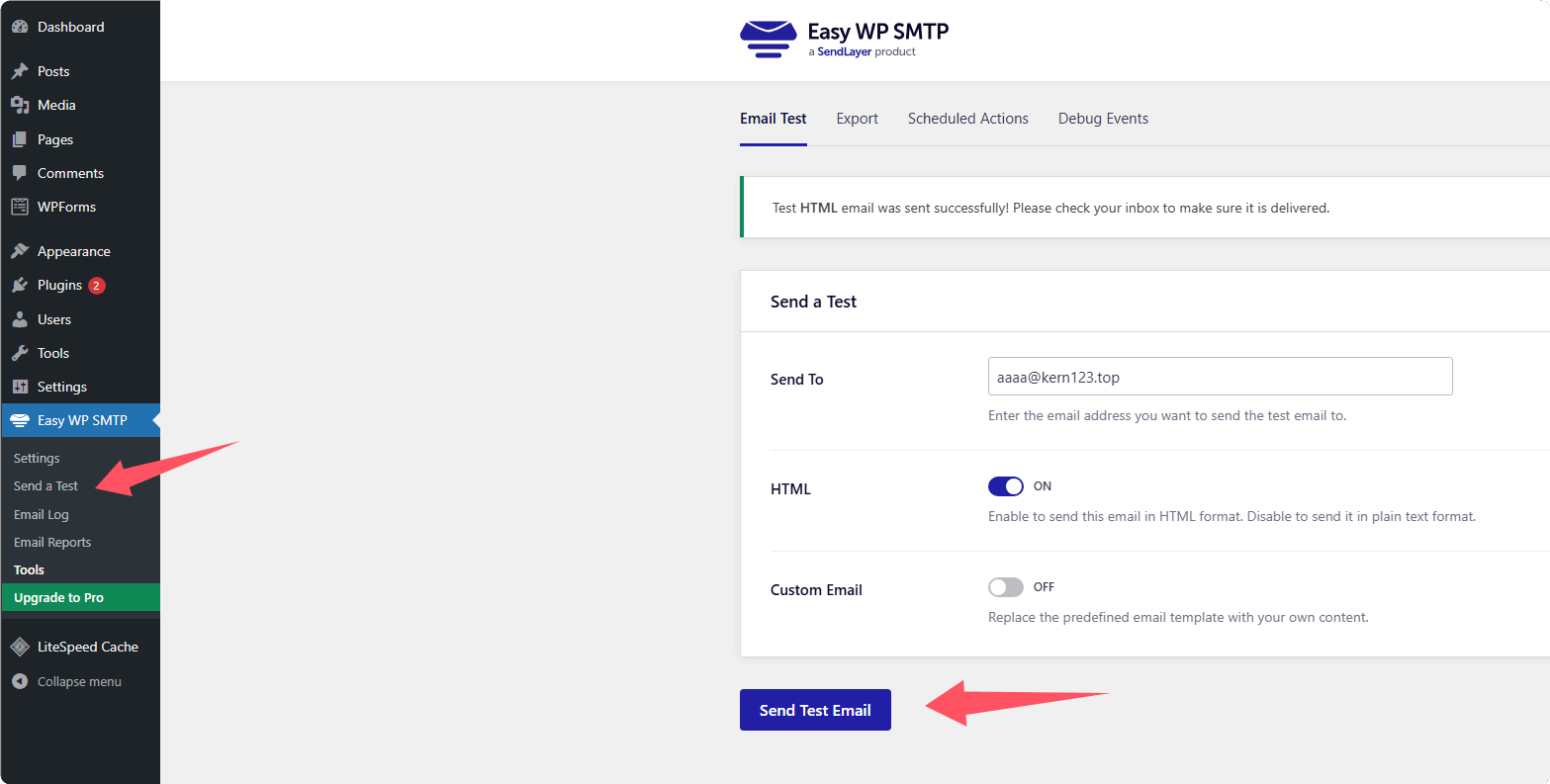The width and height of the screenshot is (1550, 784).
Task: Open the Scheduled Actions tab
Action: coord(967,119)
